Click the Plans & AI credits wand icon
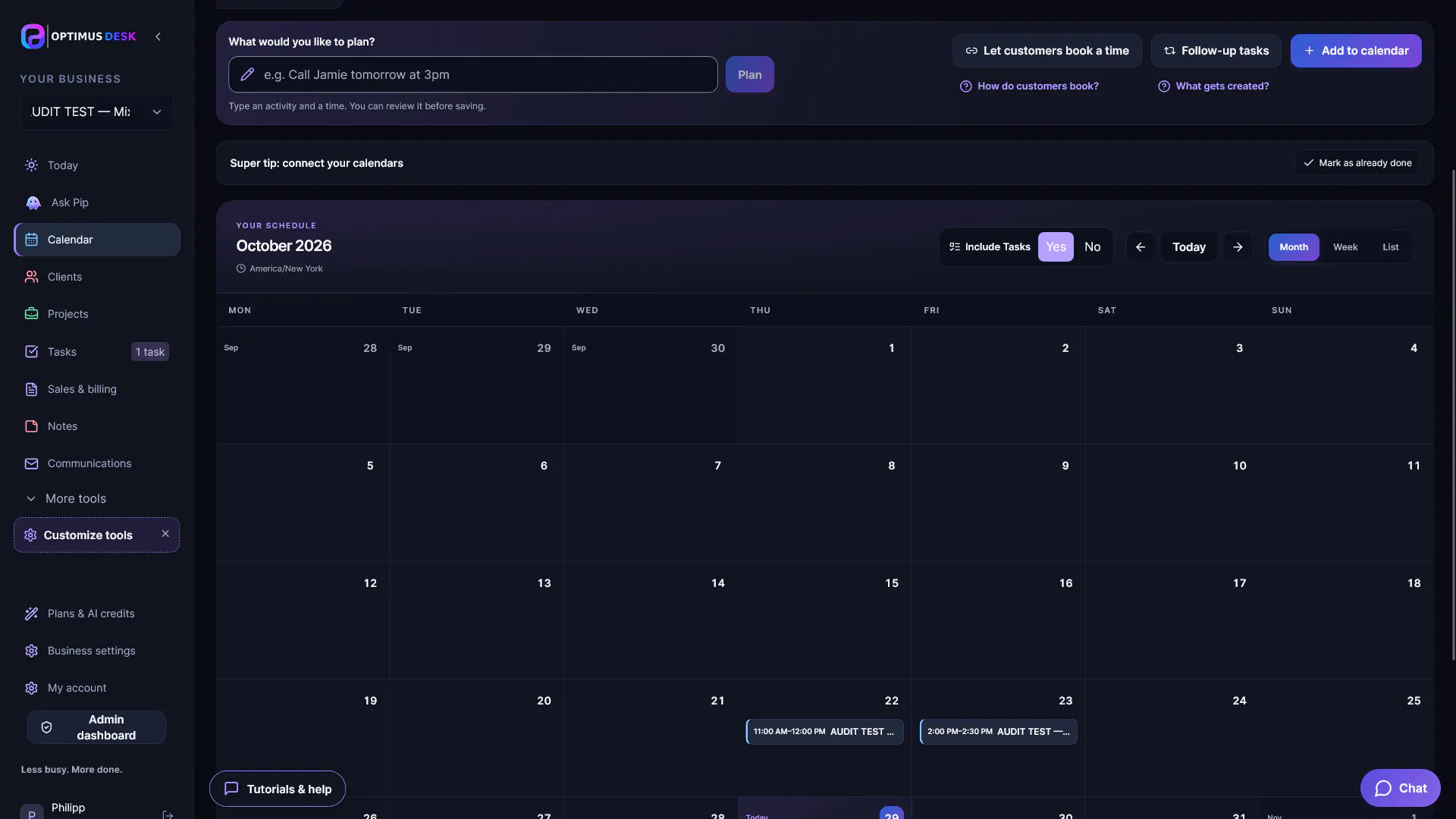Image resolution: width=1456 pixels, height=819 pixels. point(31,613)
